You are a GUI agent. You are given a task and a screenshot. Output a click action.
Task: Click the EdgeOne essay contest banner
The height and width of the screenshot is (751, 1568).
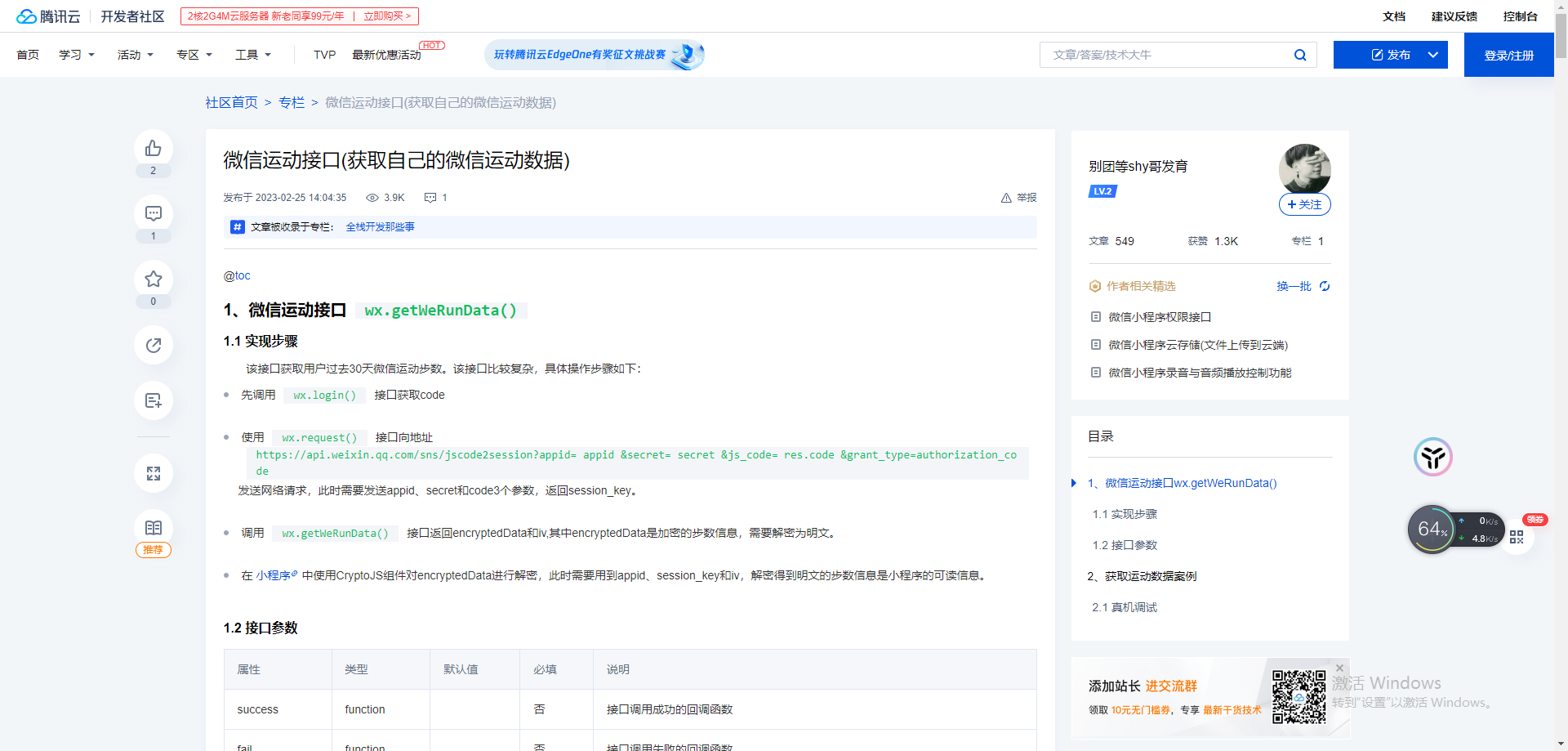point(595,55)
